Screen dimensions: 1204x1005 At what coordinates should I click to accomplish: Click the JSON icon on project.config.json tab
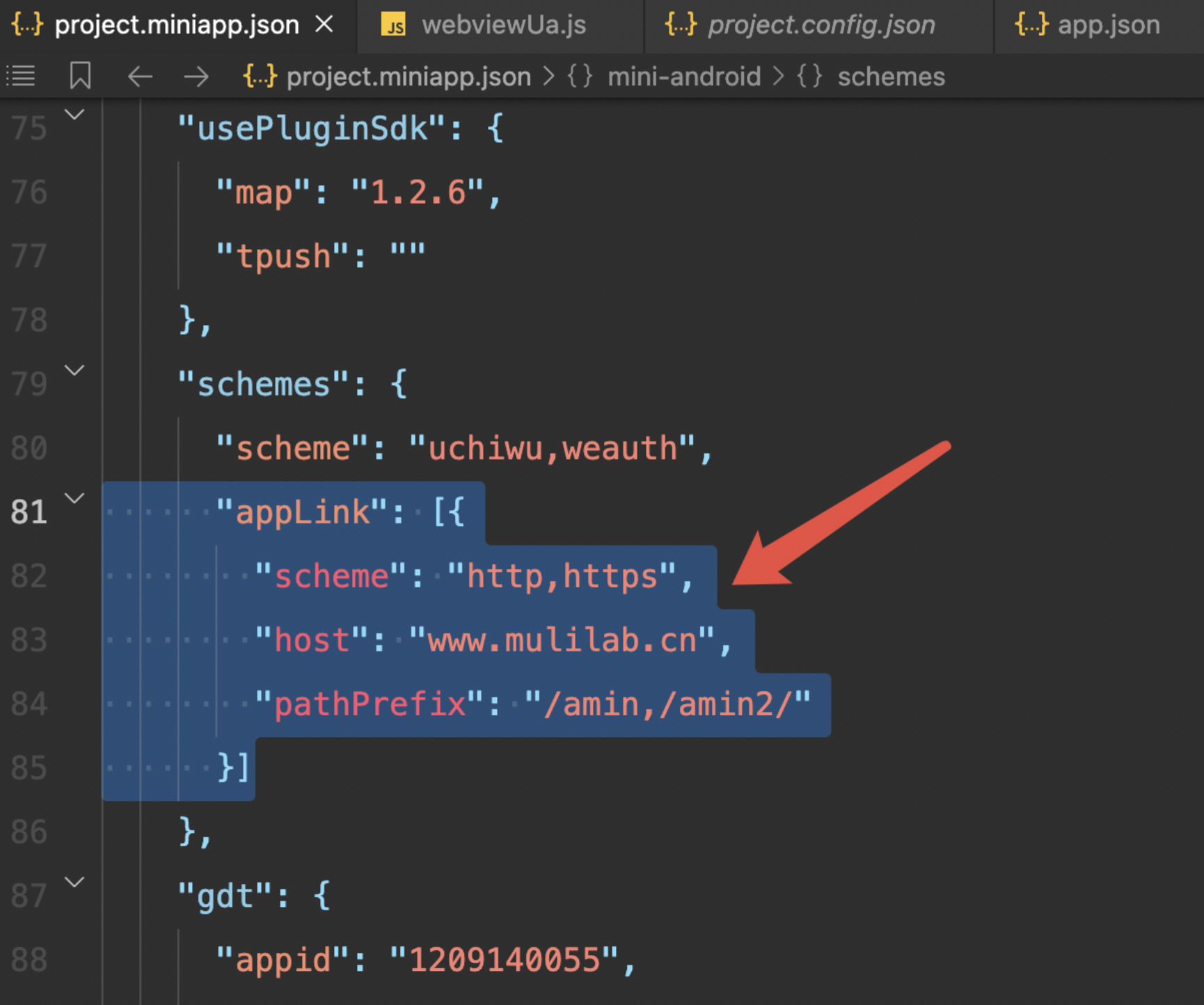[680, 25]
